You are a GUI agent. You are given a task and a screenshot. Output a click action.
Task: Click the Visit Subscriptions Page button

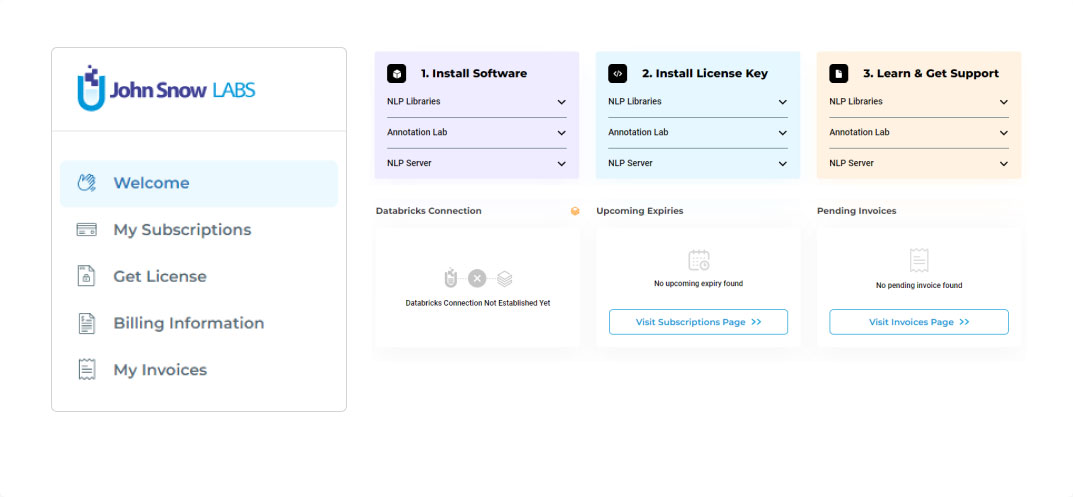pos(698,322)
